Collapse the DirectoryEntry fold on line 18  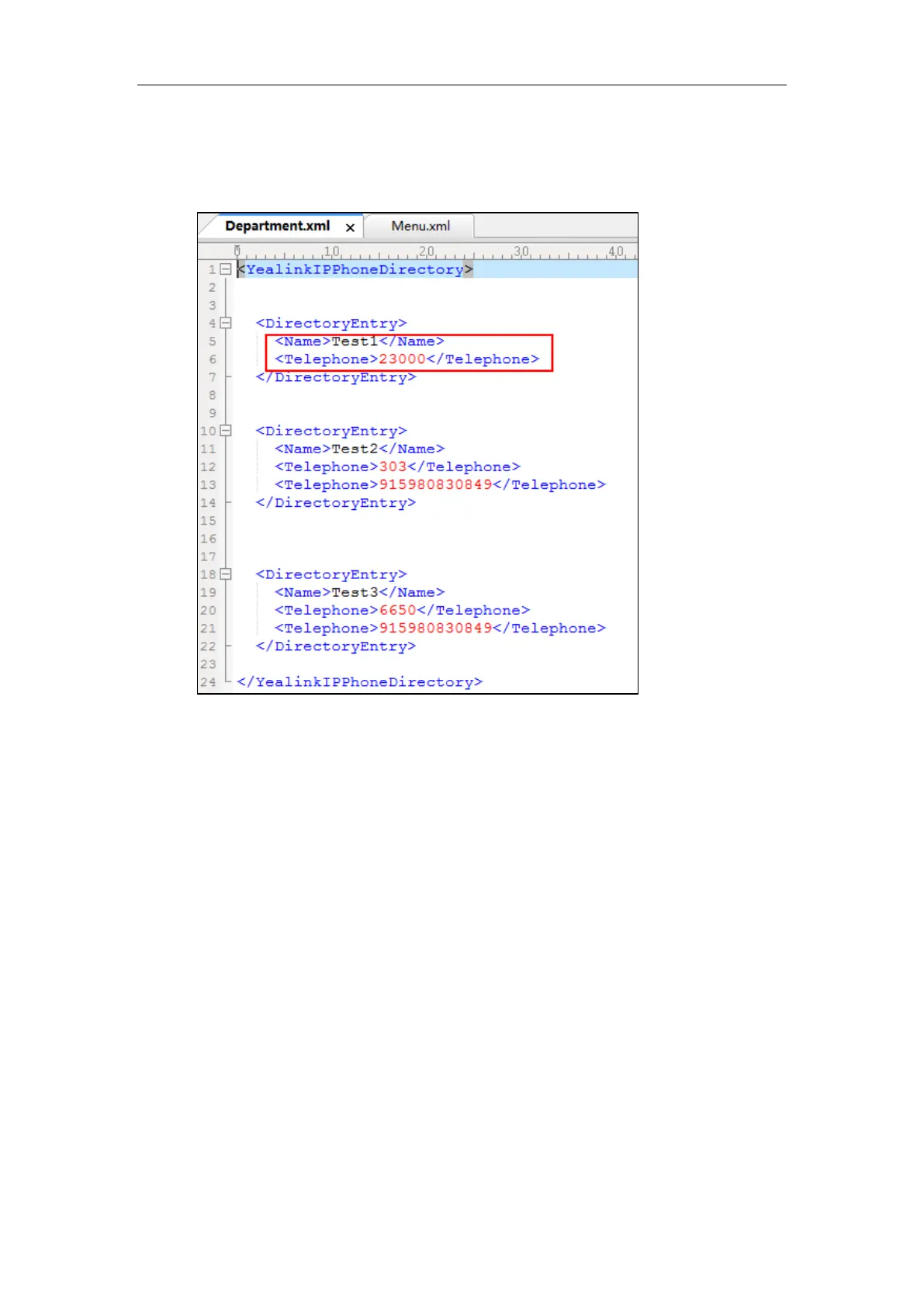pos(226,574)
